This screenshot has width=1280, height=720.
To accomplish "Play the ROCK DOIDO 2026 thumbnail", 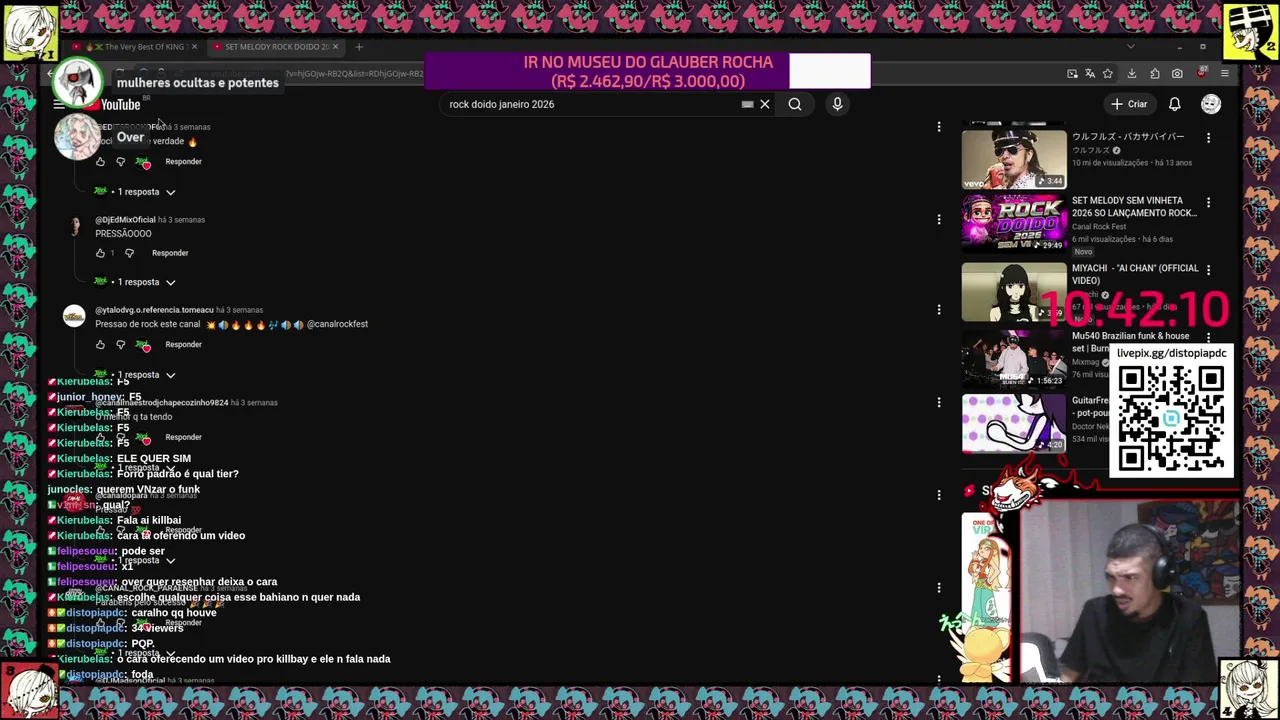I will (x=1014, y=224).
